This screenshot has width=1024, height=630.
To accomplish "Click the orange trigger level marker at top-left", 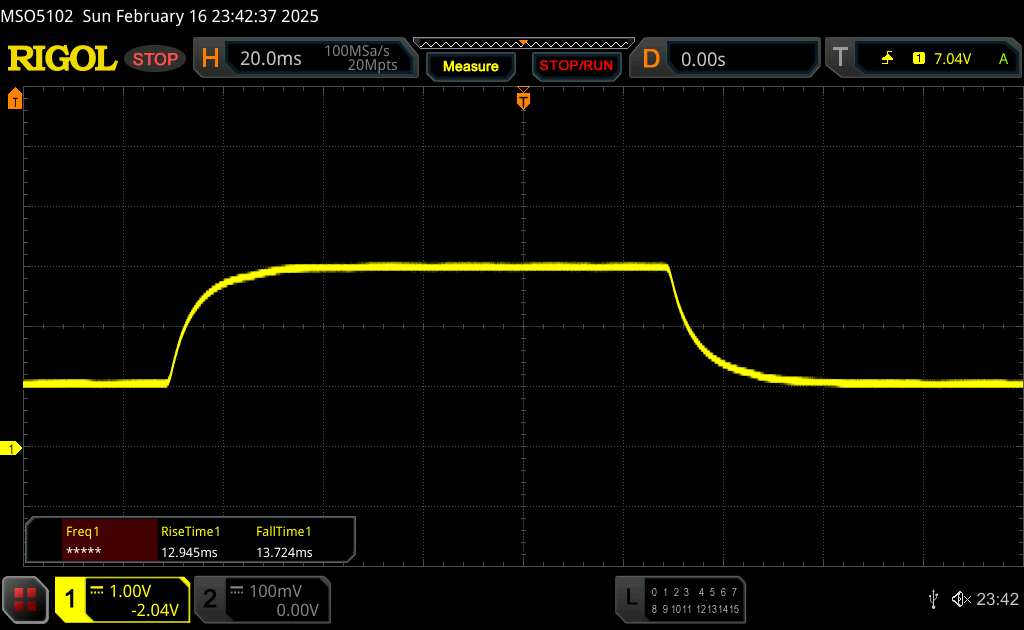I will click(x=15, y=99).
